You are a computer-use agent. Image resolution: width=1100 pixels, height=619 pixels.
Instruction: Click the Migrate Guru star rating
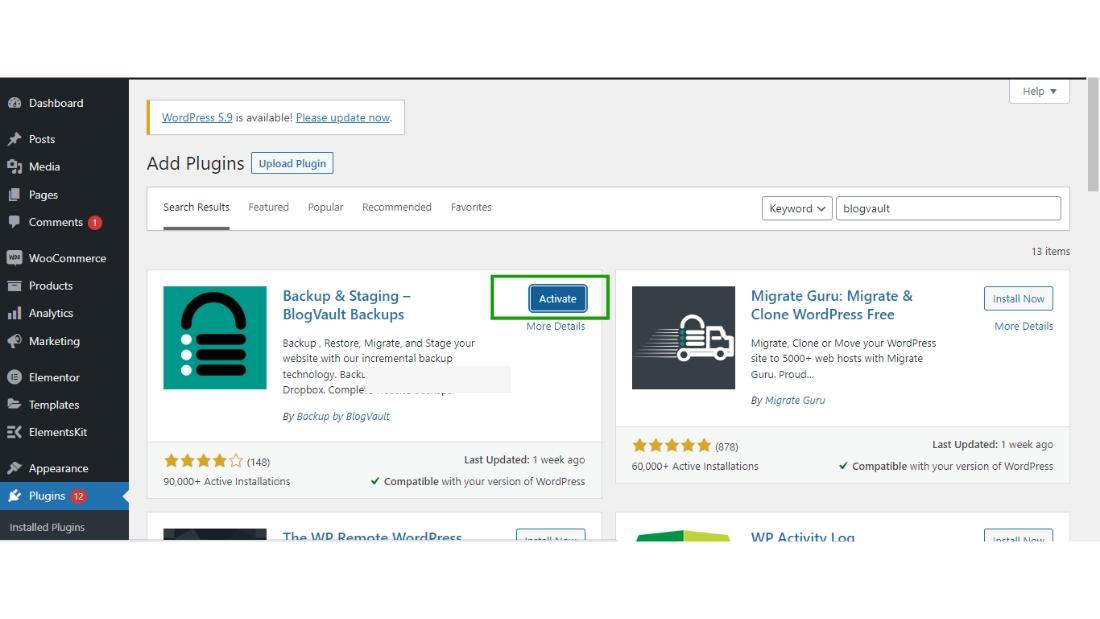click(x=671, y=446)
